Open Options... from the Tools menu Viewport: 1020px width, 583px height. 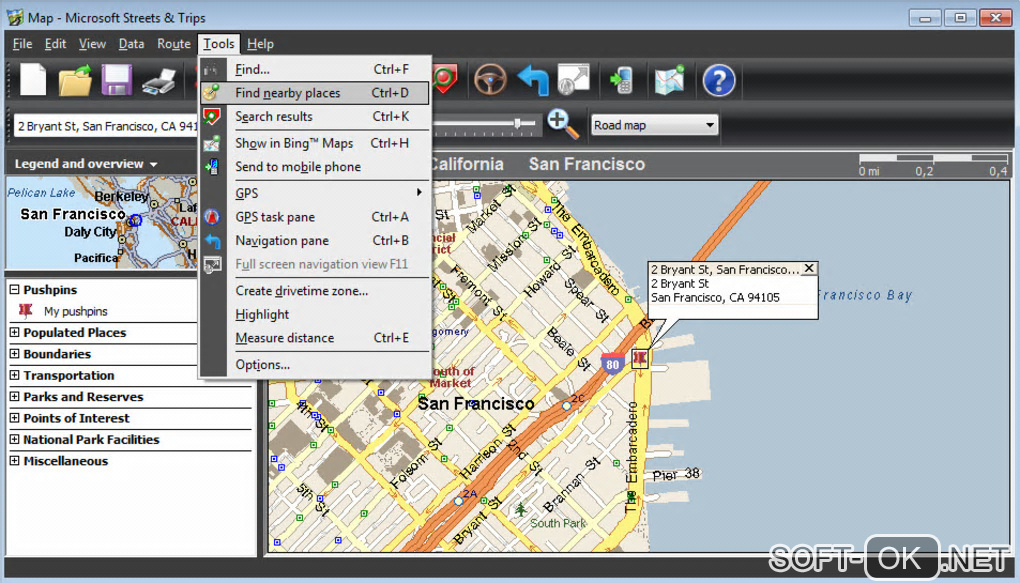(x=315, y=364)
